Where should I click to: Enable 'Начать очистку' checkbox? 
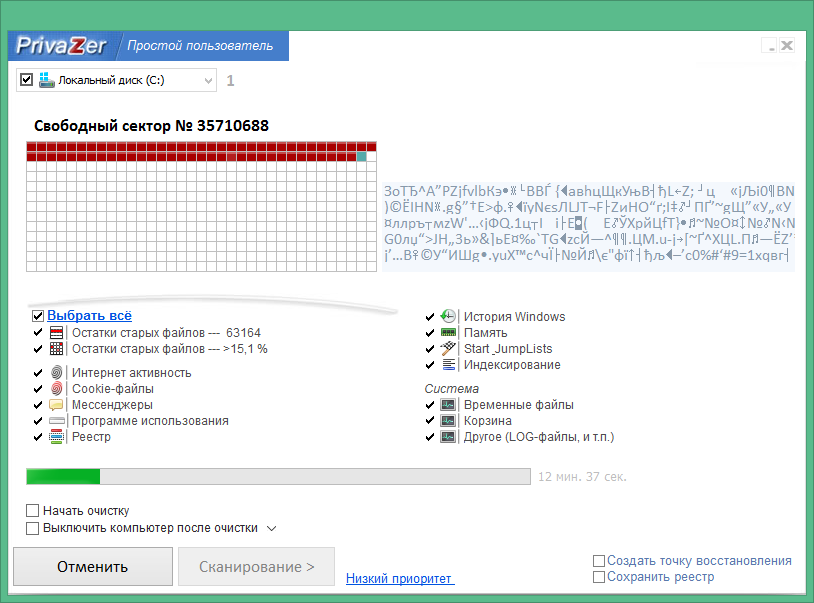click(x=33, y=511)
